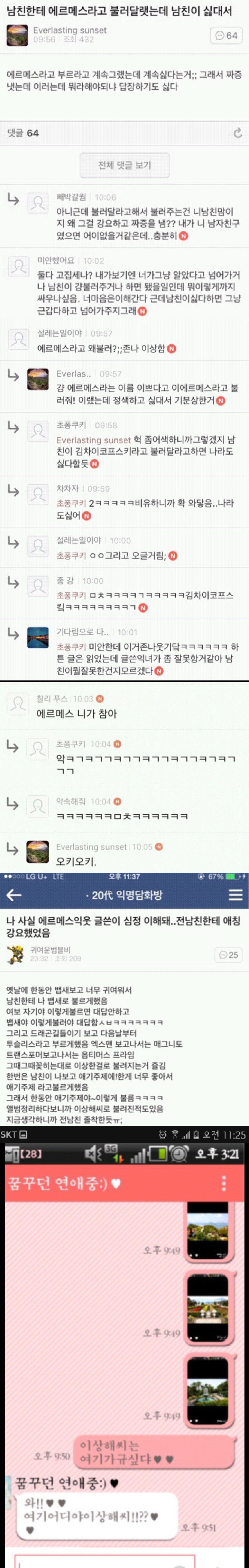
Task: Refresh the comments list
Action: [237, 133]
